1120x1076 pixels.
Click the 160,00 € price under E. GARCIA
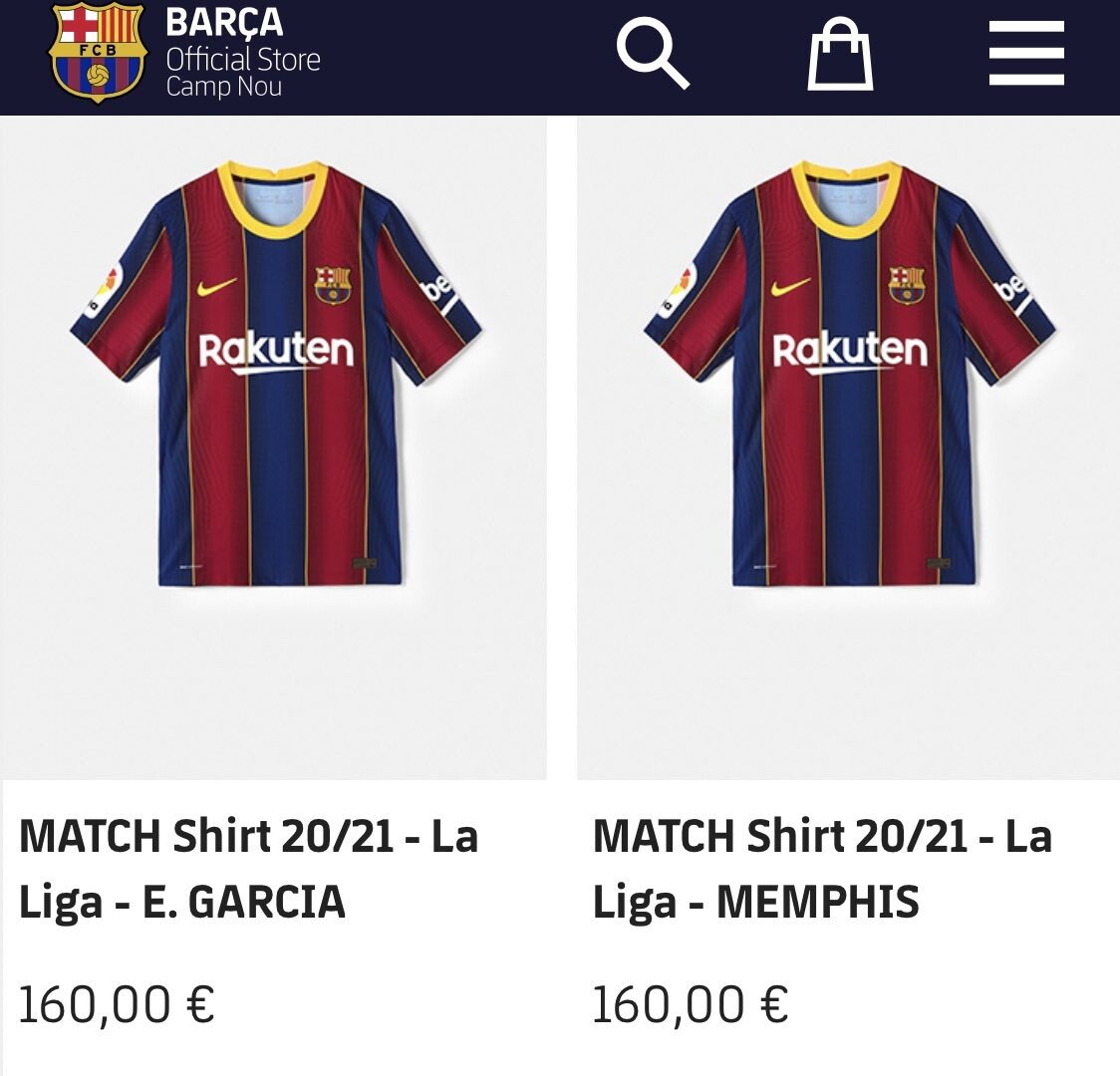point(117,1004)
